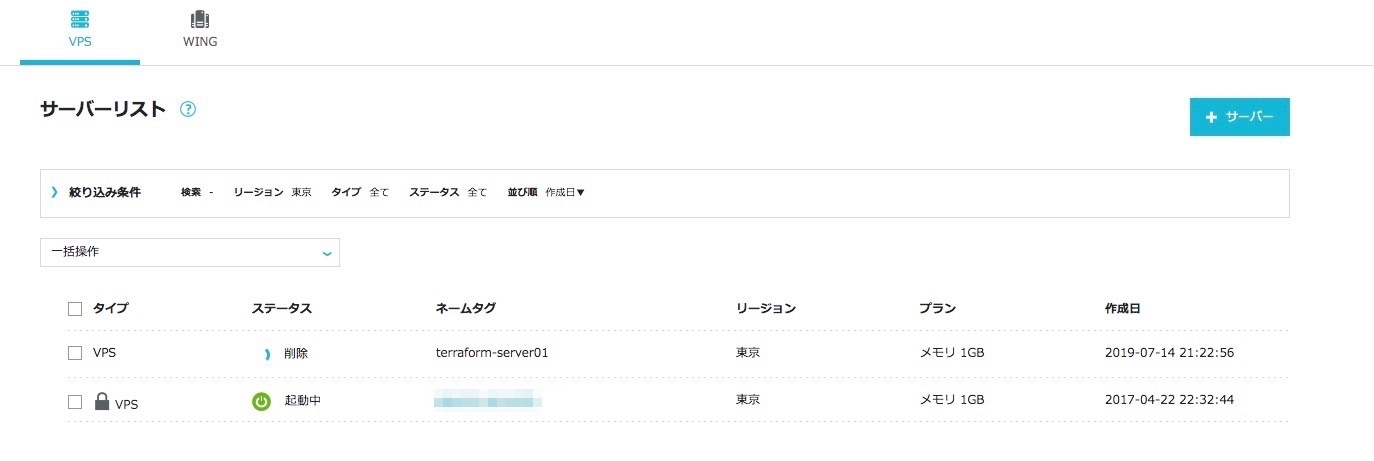Viewport: 1374px width, 461px height.
Task: Click the リージョン 東京 filter value
Action: pos(301,192)
